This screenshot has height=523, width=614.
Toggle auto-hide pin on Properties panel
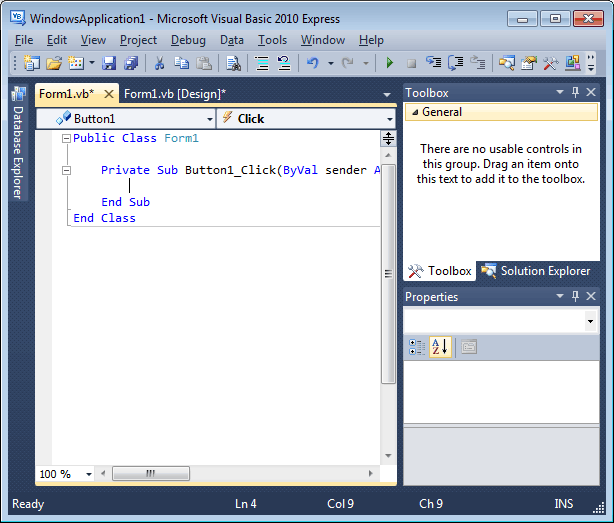click(x=575, y=296)
